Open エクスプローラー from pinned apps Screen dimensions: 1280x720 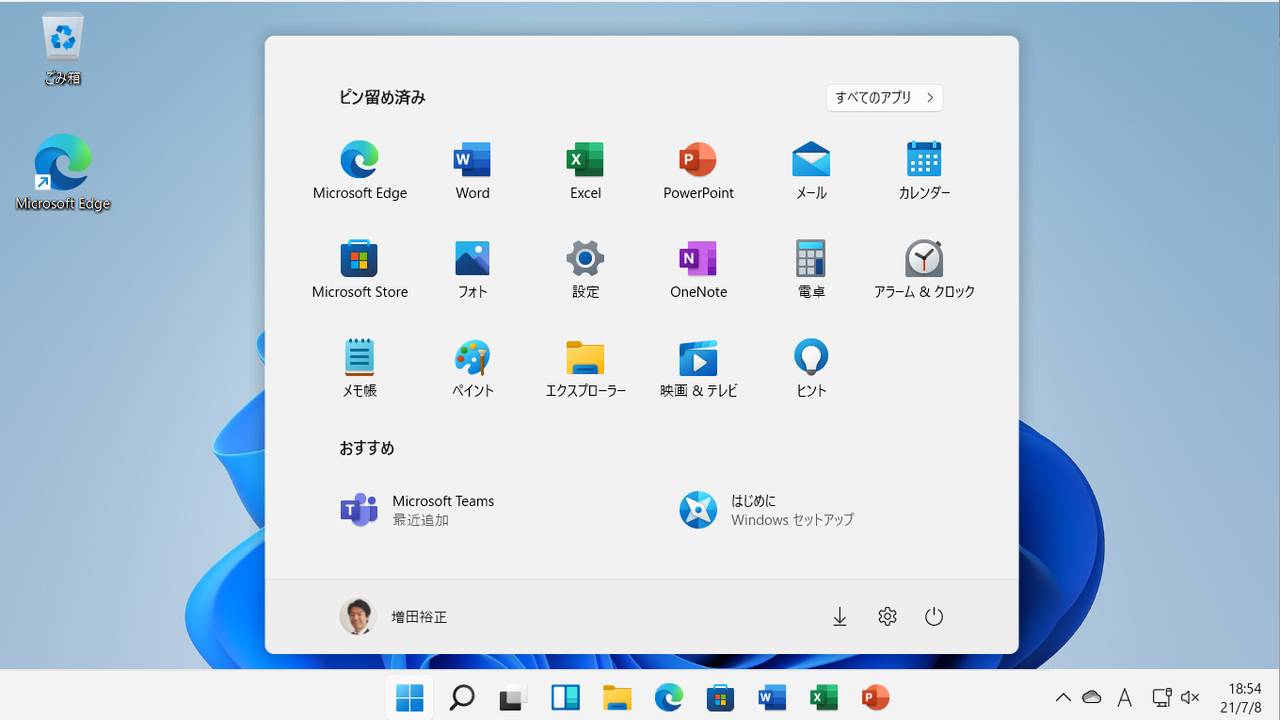[585, 368]
